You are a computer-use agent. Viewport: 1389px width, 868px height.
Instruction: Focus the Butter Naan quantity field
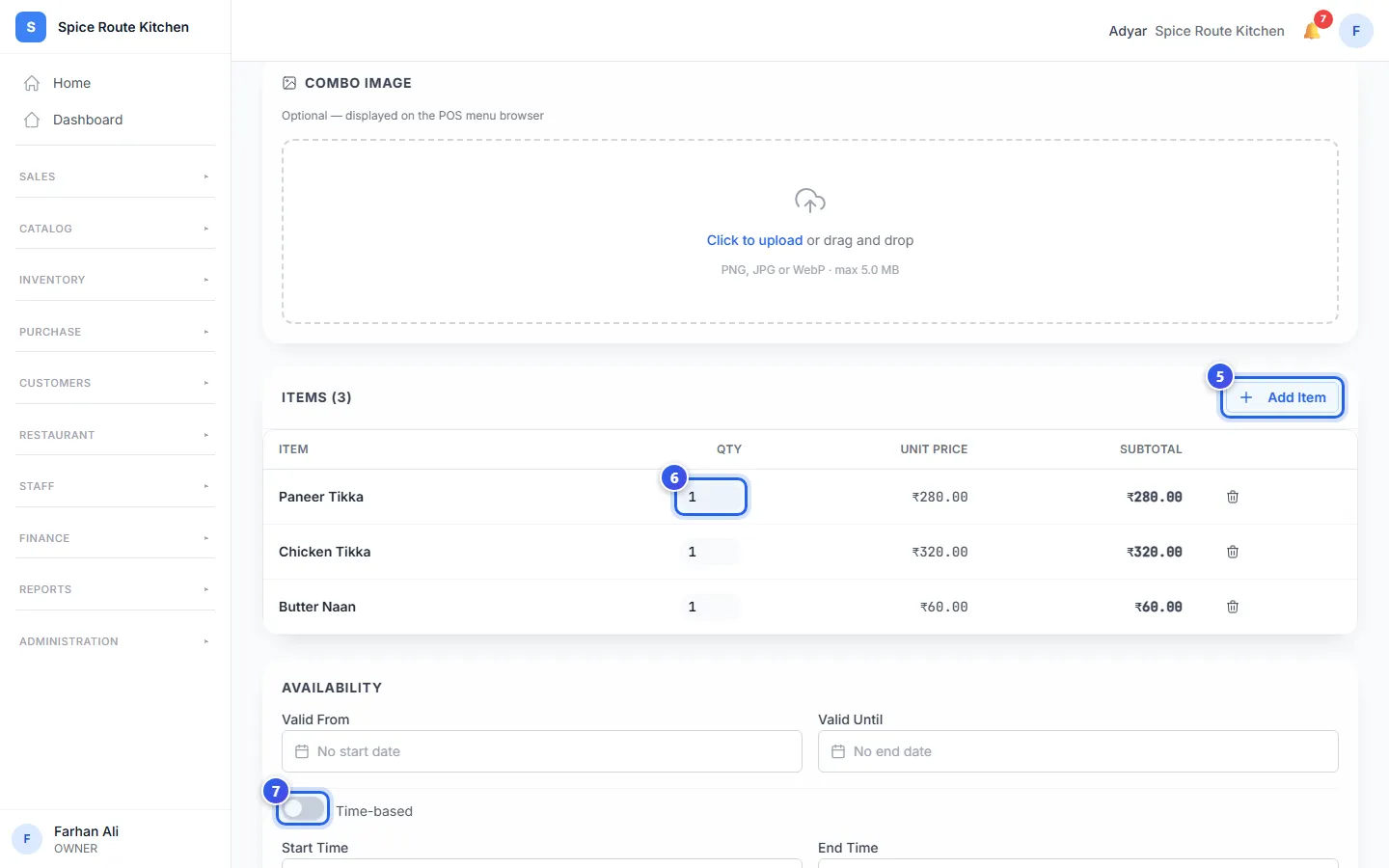point(711,607)
